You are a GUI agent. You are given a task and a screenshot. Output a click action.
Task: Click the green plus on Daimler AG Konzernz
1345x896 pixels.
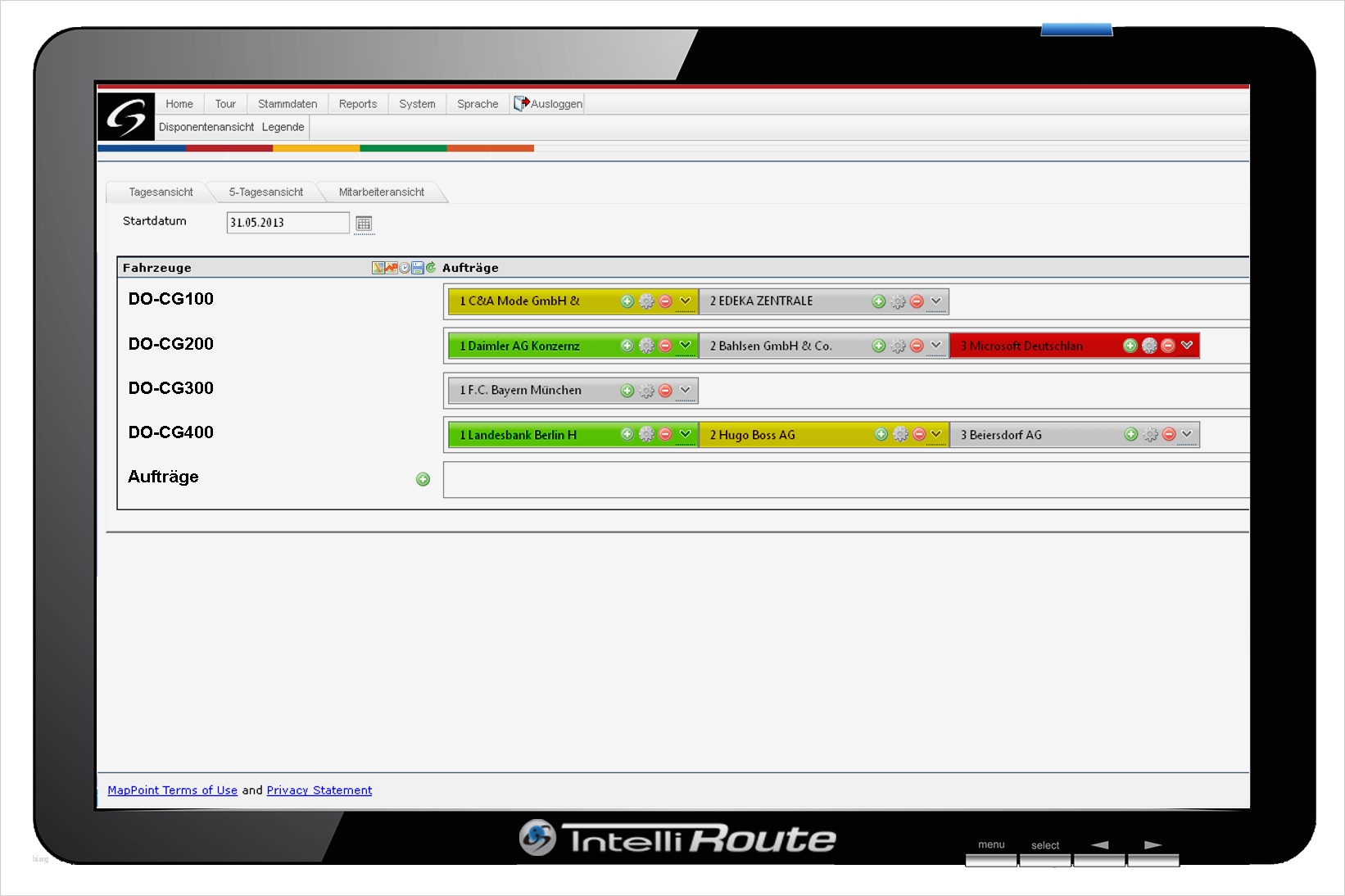(x=627, y=346)
